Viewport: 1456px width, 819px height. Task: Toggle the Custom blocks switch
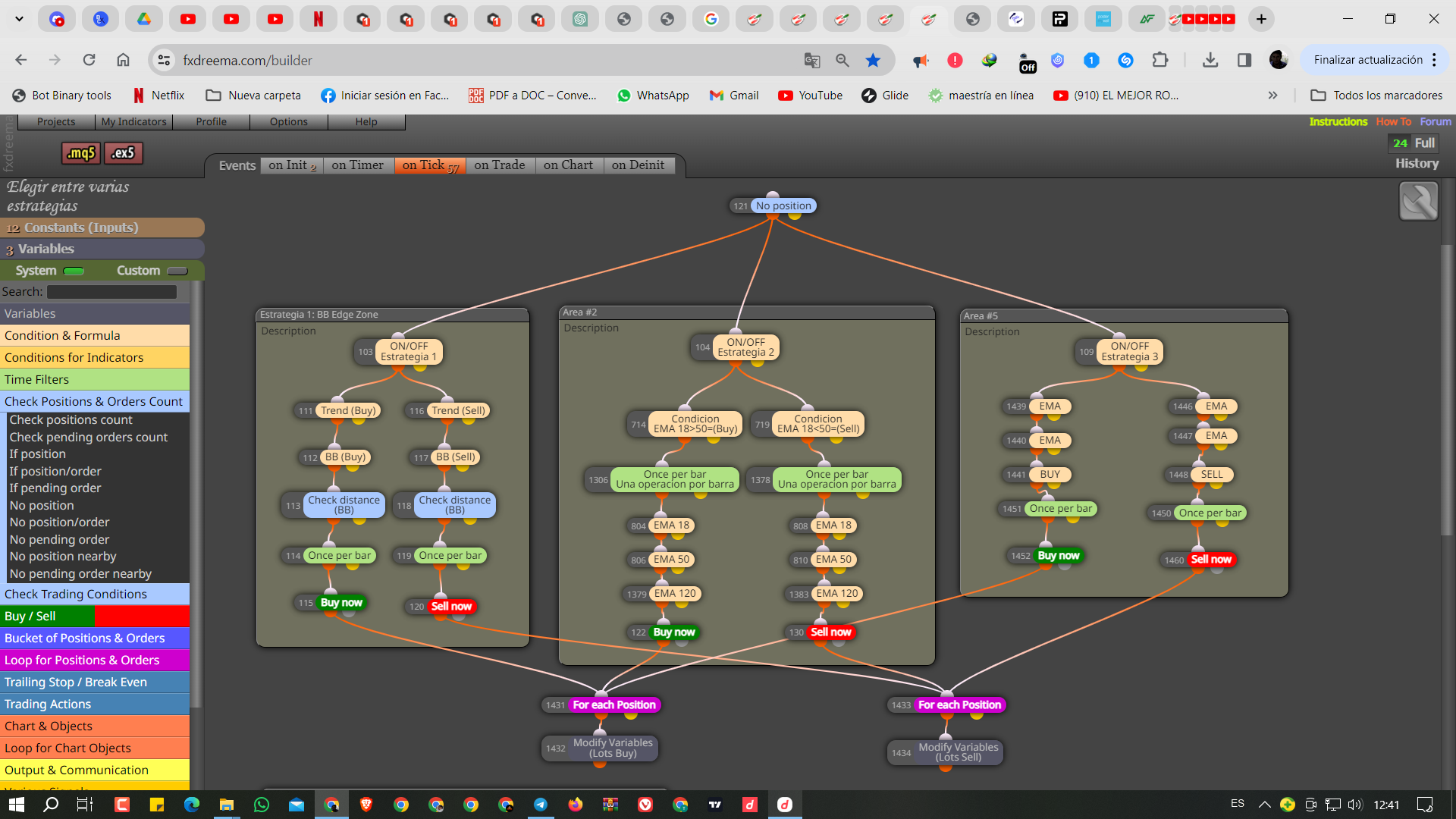pyautogui.click(x=177, y=271)
